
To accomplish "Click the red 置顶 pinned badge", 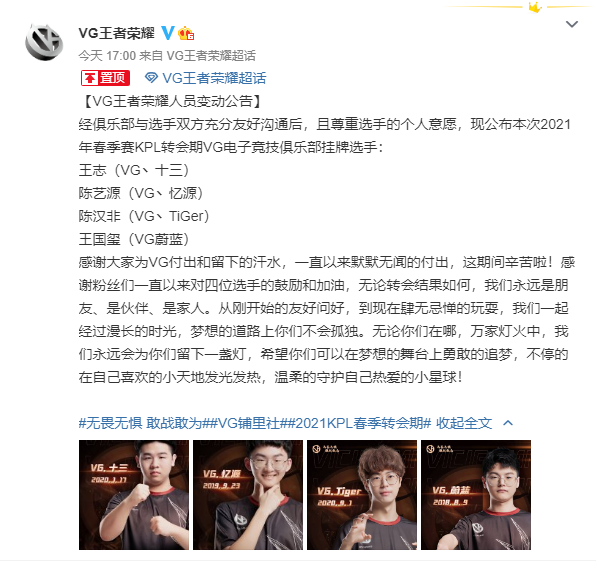I will tap(105, 78).
